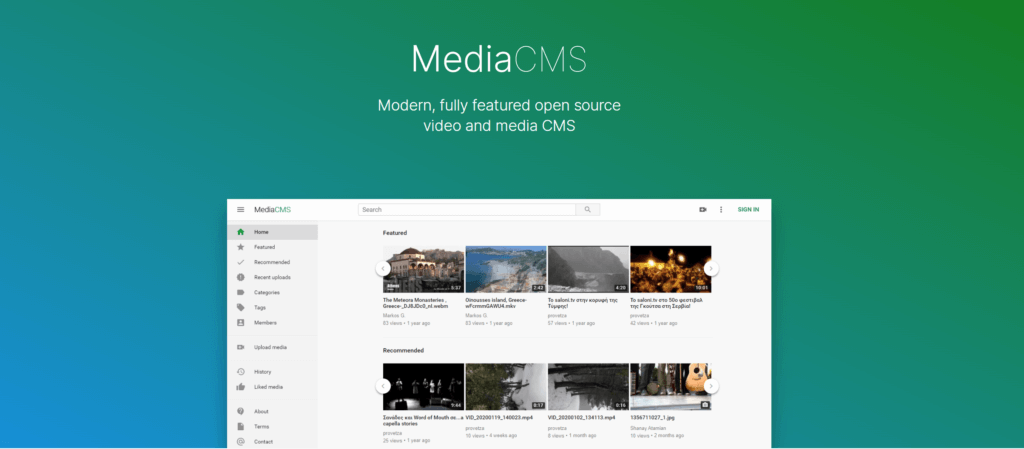Toggle the hamburger sidebar menu

(x=240, y=210)
